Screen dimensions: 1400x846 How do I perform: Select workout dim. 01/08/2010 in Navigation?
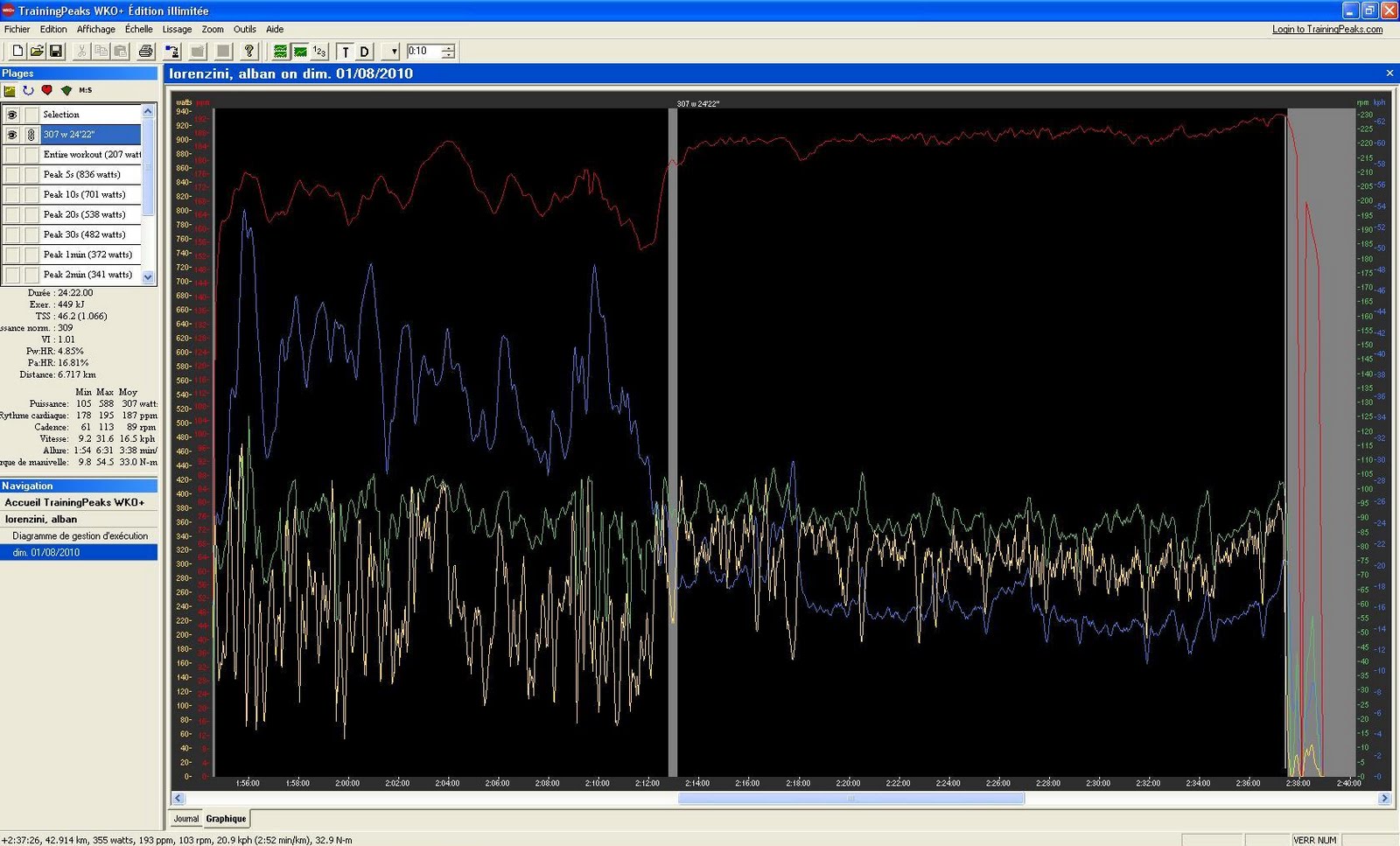[79, 552]
